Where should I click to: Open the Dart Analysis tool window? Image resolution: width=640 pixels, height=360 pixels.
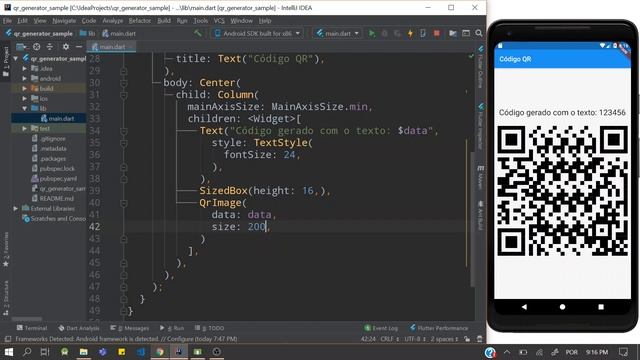point(79,328)
